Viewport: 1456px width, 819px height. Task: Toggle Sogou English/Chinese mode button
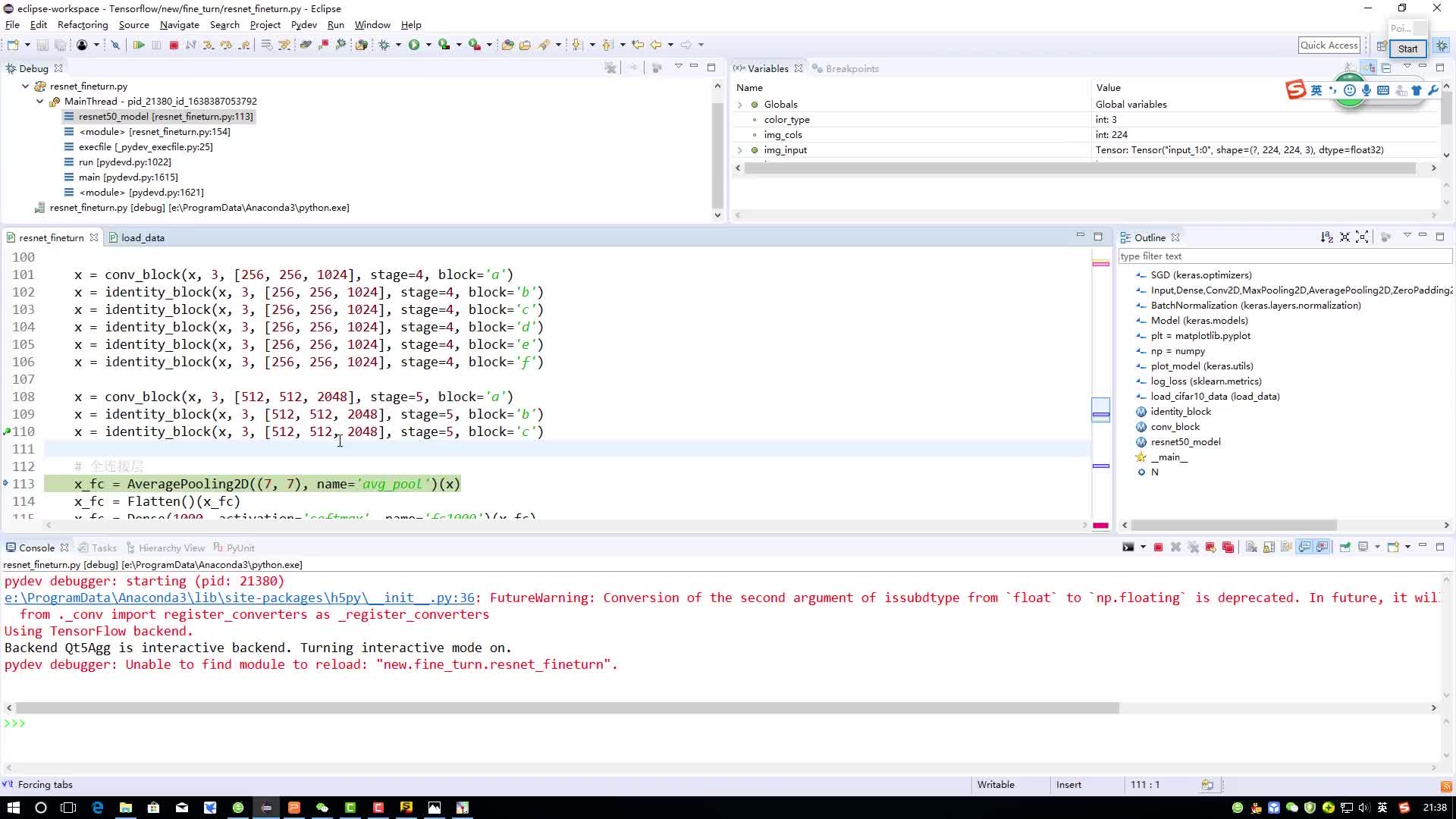(1316, 90)
